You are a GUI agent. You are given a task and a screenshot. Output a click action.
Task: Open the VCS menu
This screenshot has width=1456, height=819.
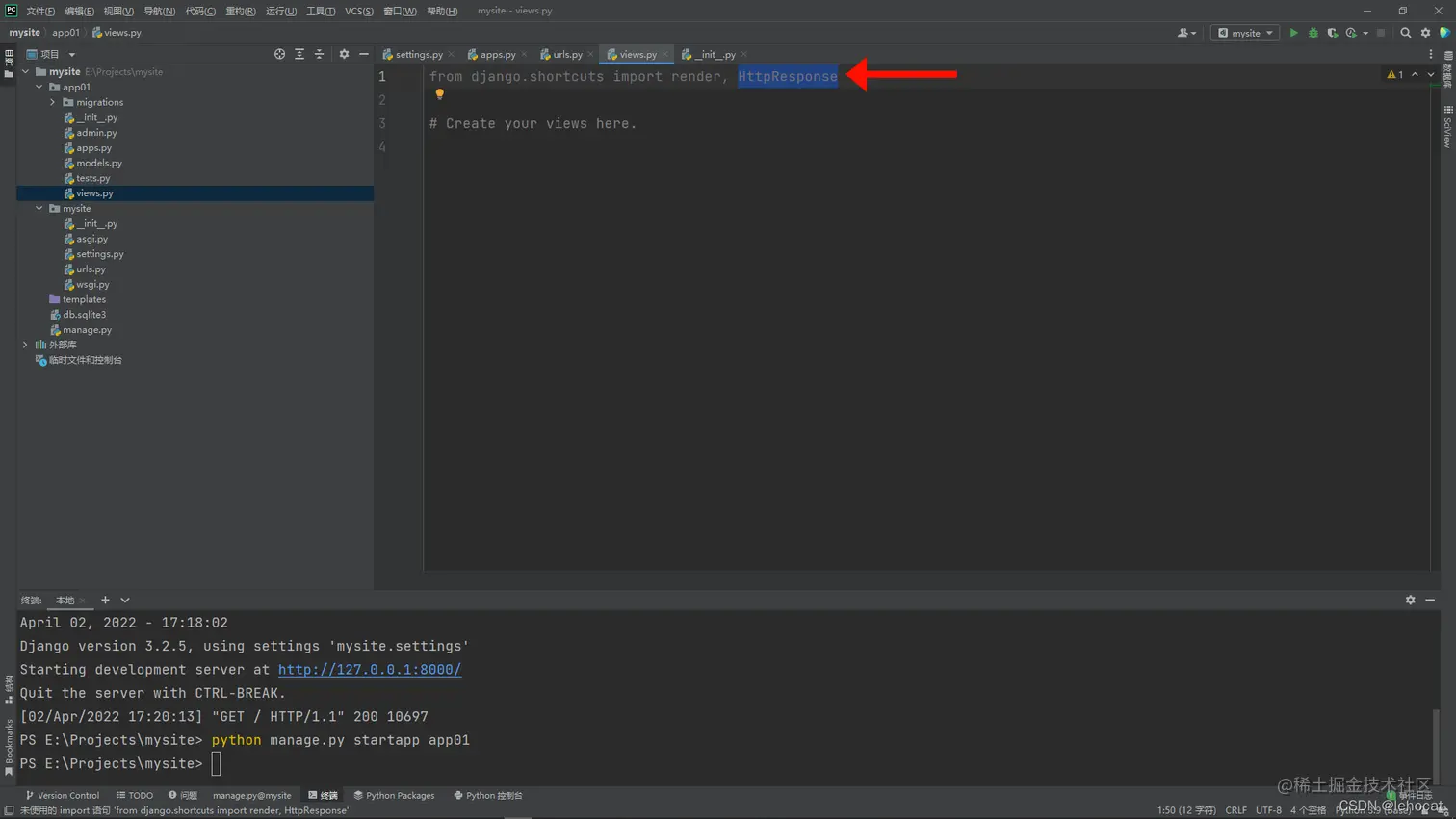coord(359,11)
